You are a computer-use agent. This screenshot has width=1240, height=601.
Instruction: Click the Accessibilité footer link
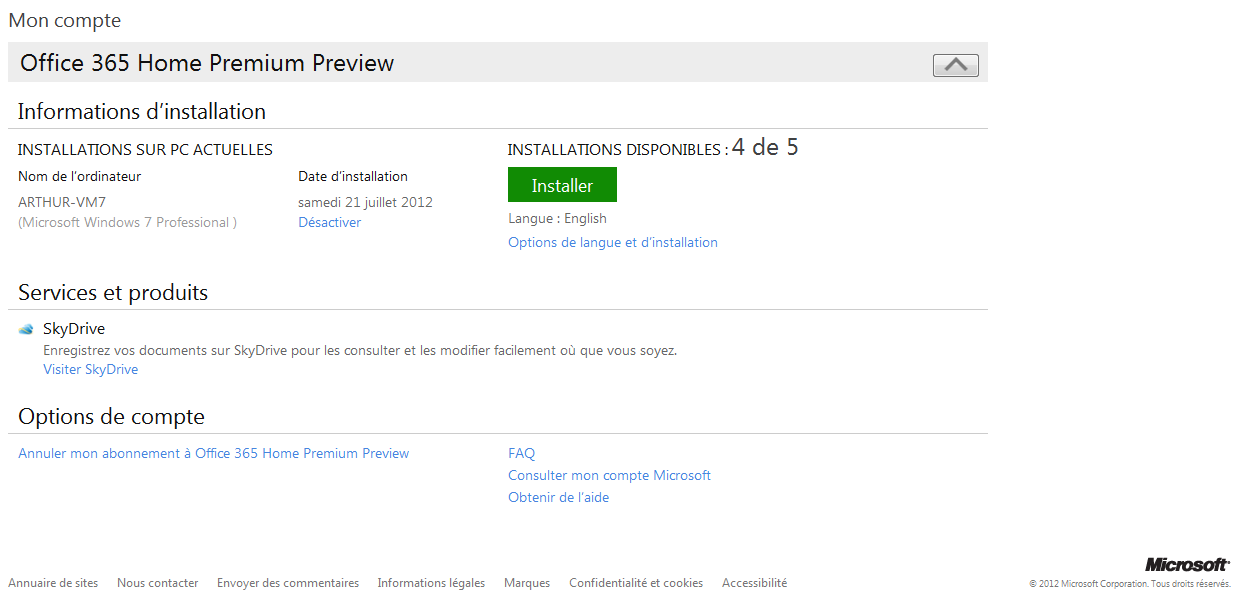coord(754,583)
